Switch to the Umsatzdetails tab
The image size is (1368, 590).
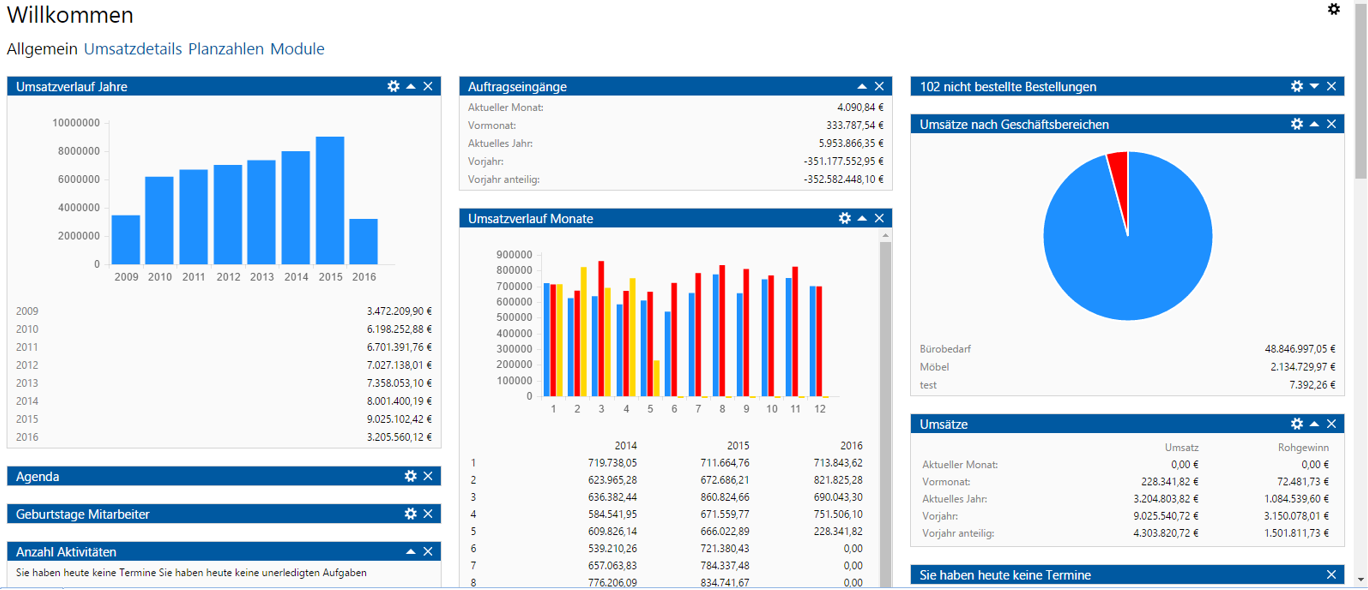133,49
